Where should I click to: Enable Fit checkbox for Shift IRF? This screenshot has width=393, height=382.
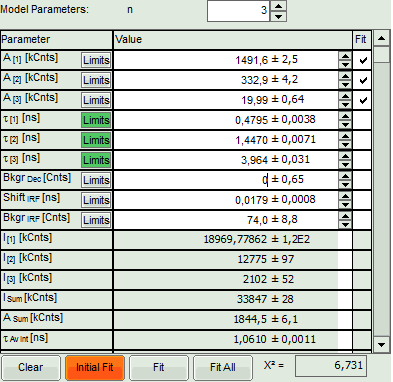(363, 200)
